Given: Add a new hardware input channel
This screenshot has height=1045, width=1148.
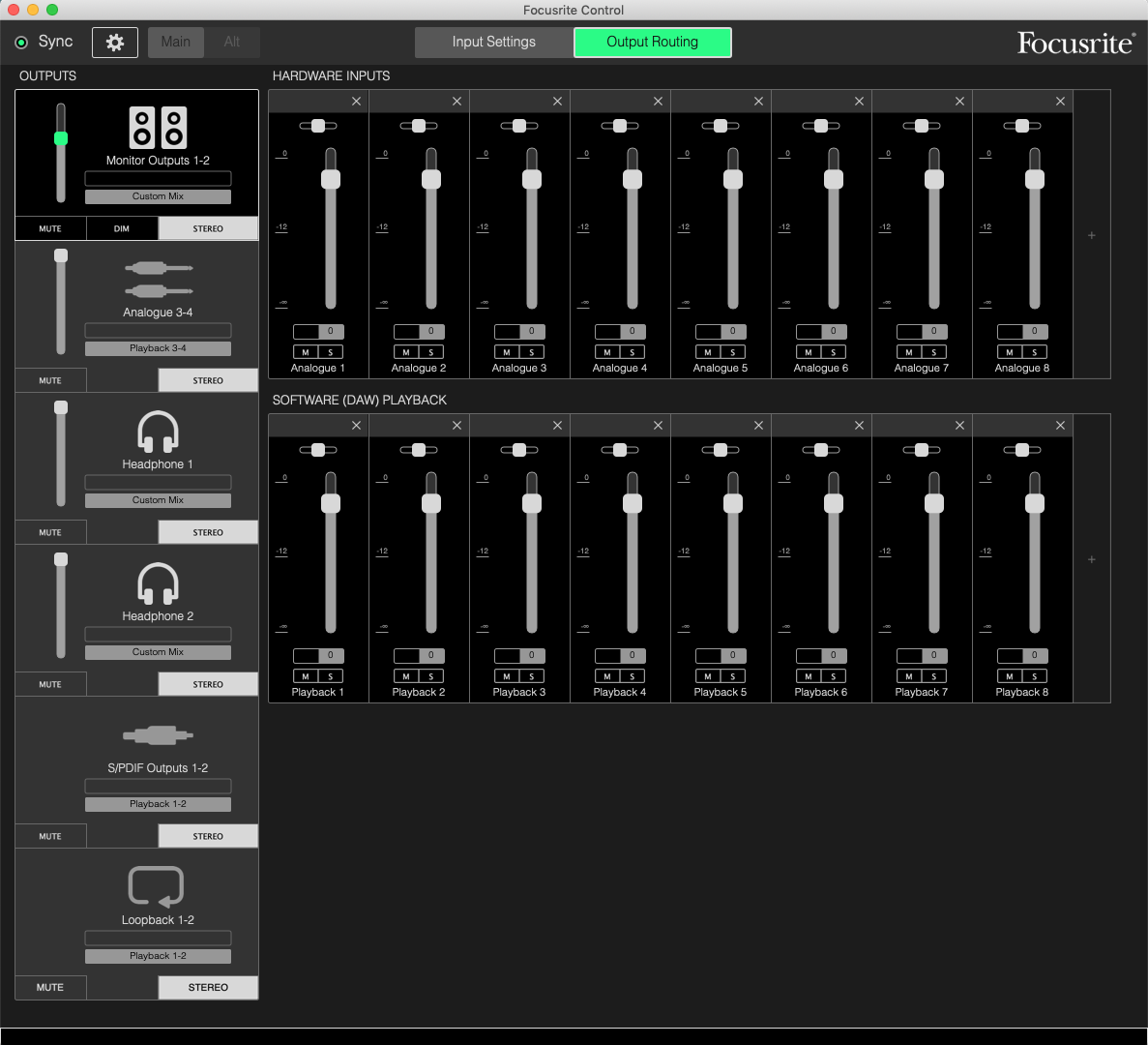Looking at the screenshot, I should click(x=1092, y=235).
